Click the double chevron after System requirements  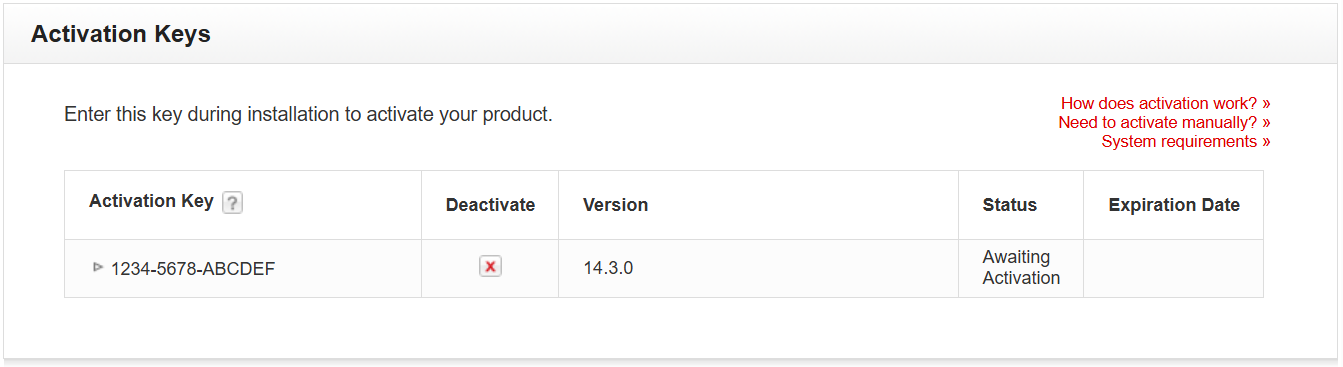(1266, 142)
